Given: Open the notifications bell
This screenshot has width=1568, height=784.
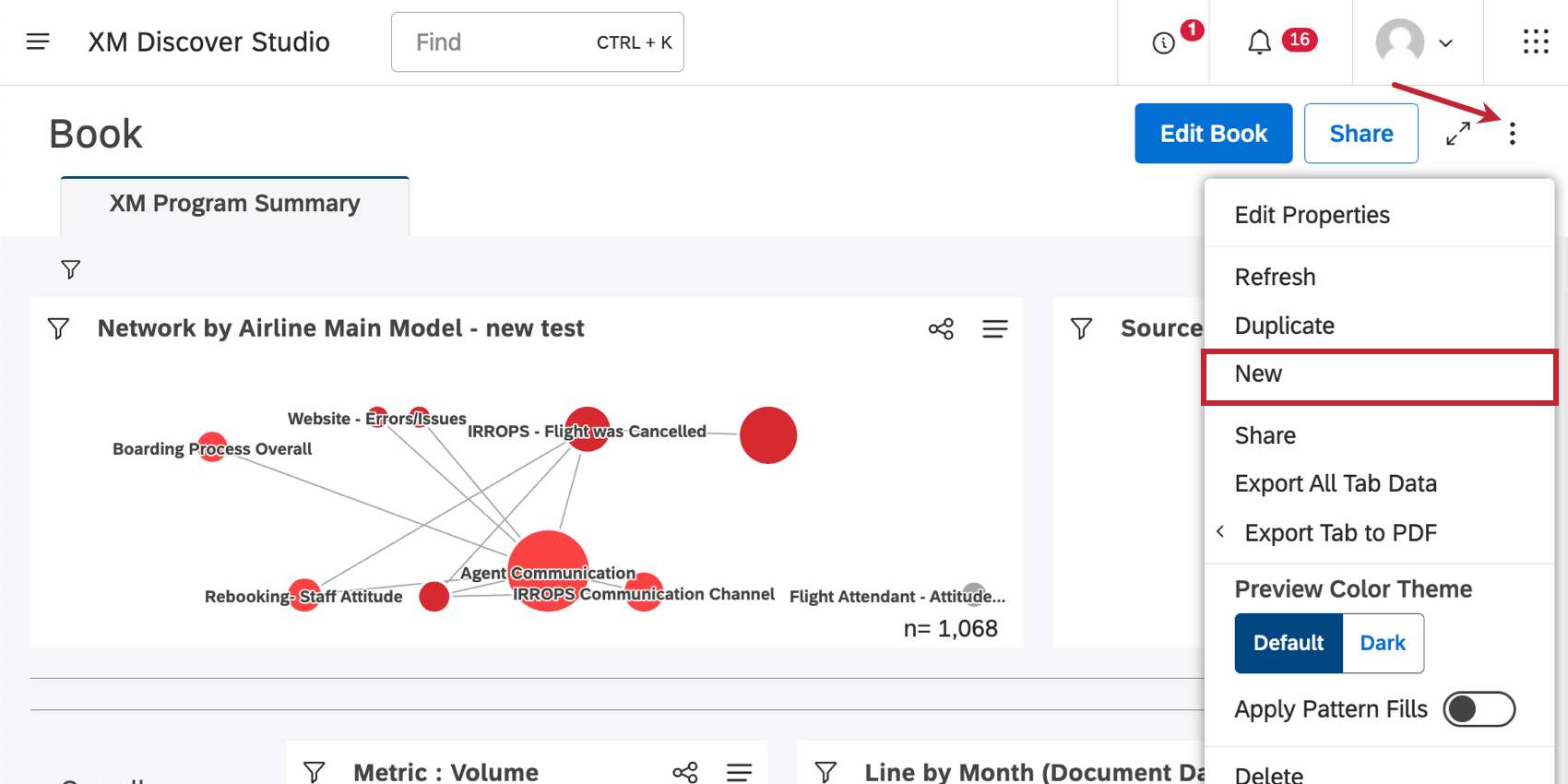Looking at the screenshot, I should point(1259,42).
